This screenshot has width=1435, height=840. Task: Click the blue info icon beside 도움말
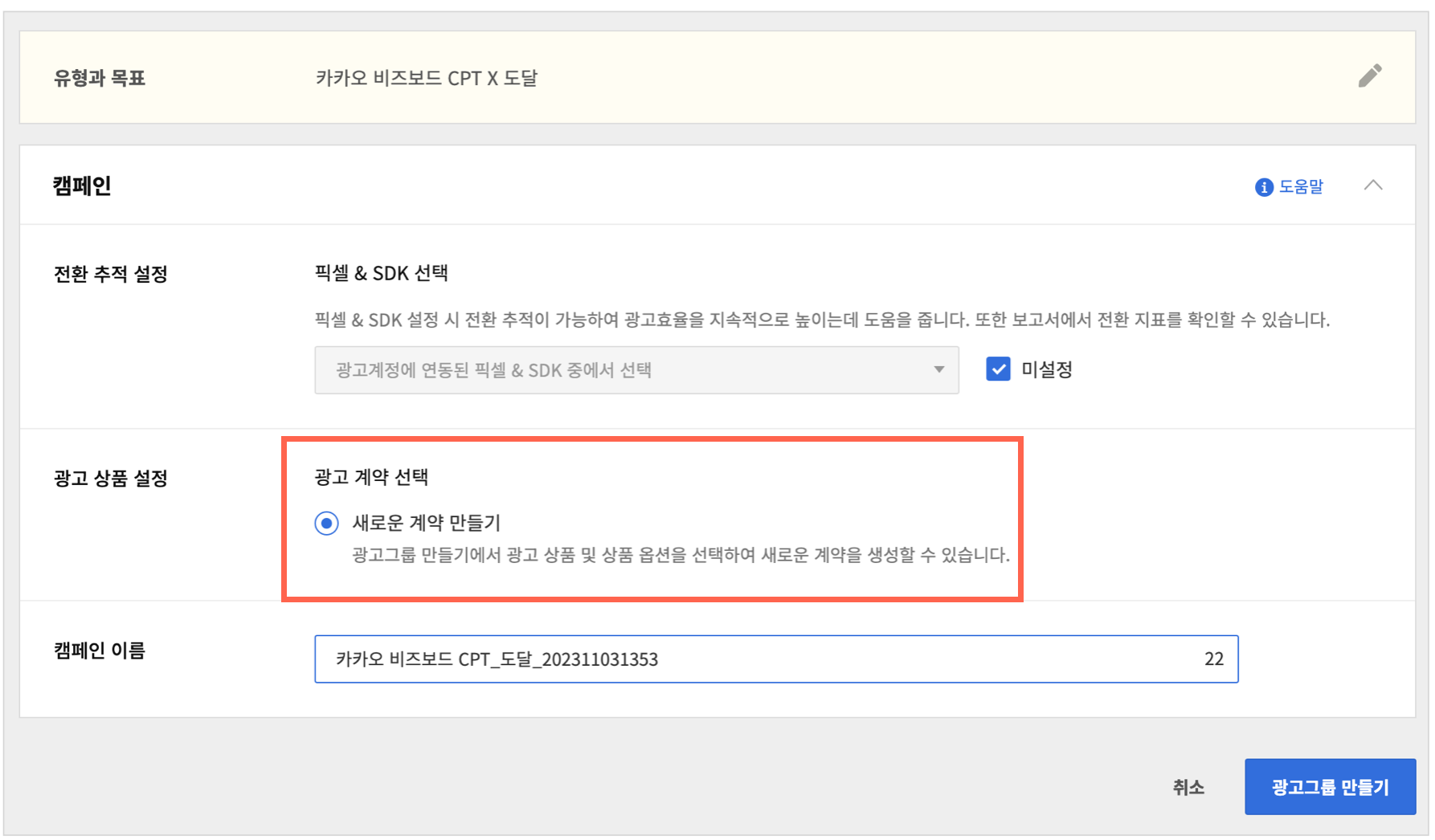click(1264, 187)
